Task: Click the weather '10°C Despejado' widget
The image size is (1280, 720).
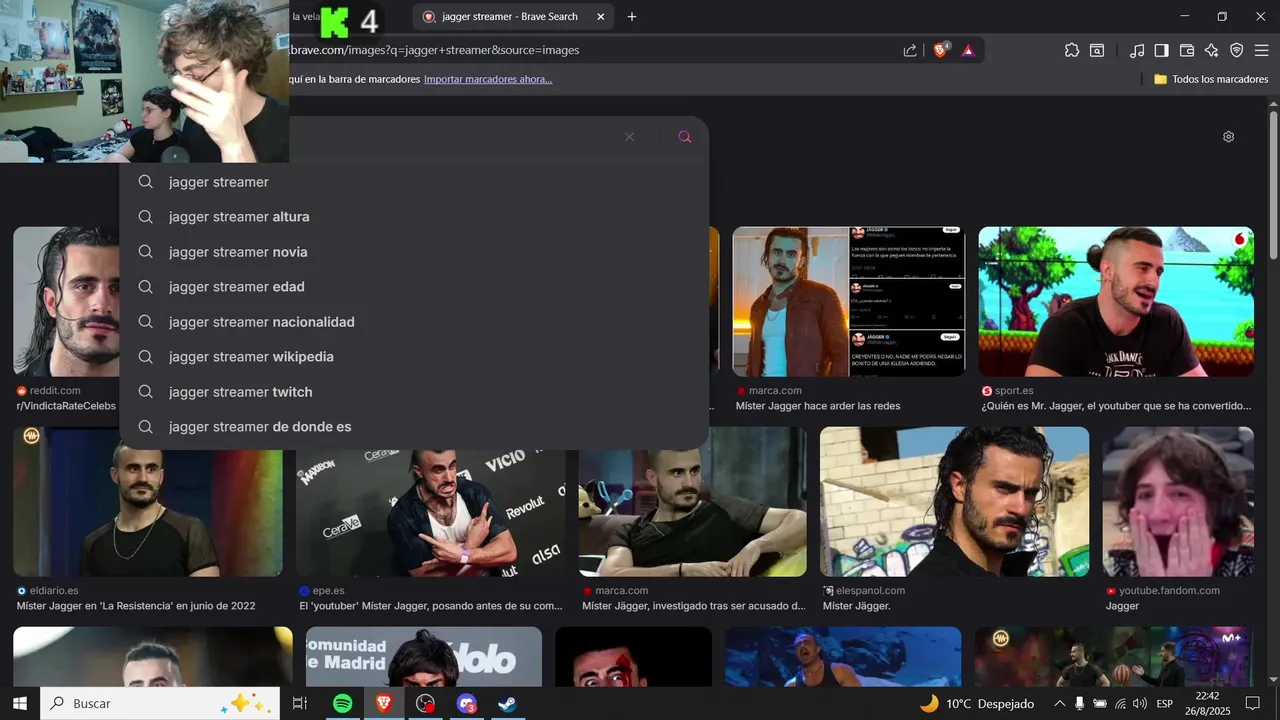Action: (977, 704)
